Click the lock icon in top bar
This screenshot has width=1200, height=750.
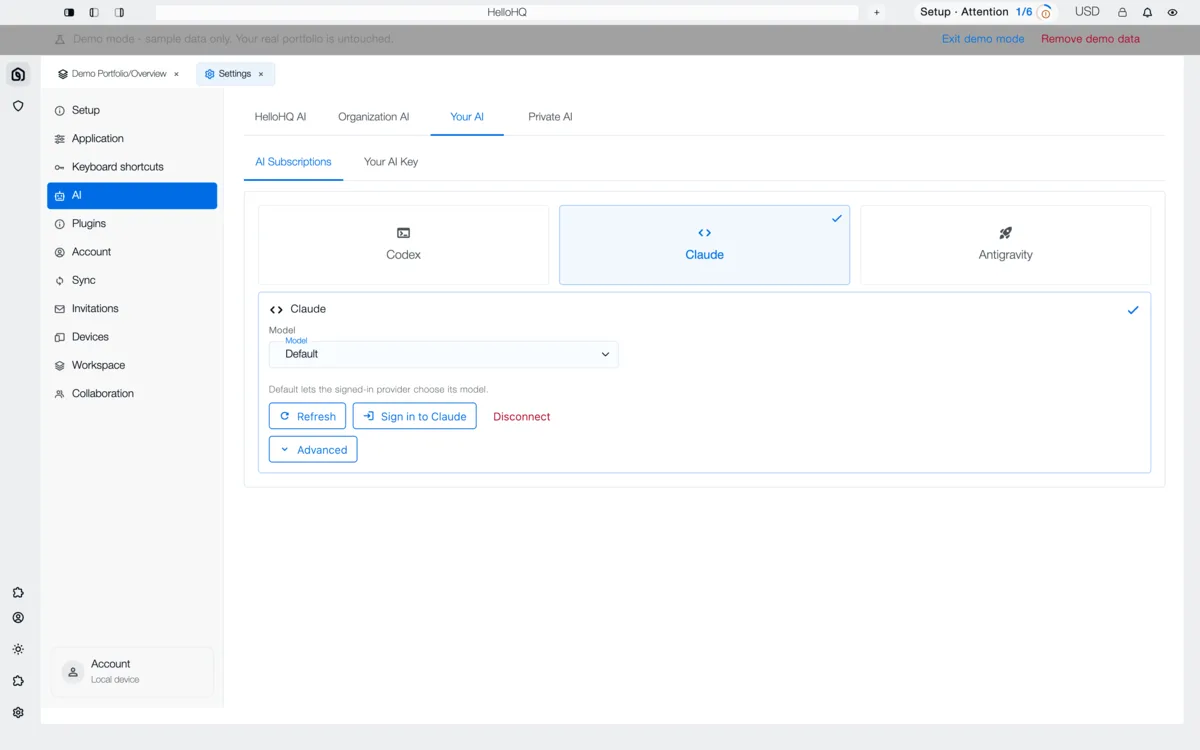tap(1122, 12)
